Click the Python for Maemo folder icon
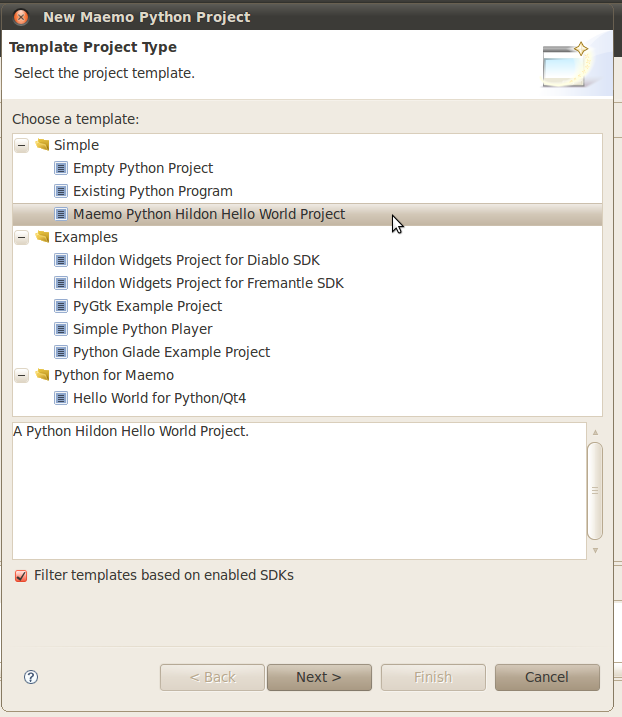 [43, 375]
